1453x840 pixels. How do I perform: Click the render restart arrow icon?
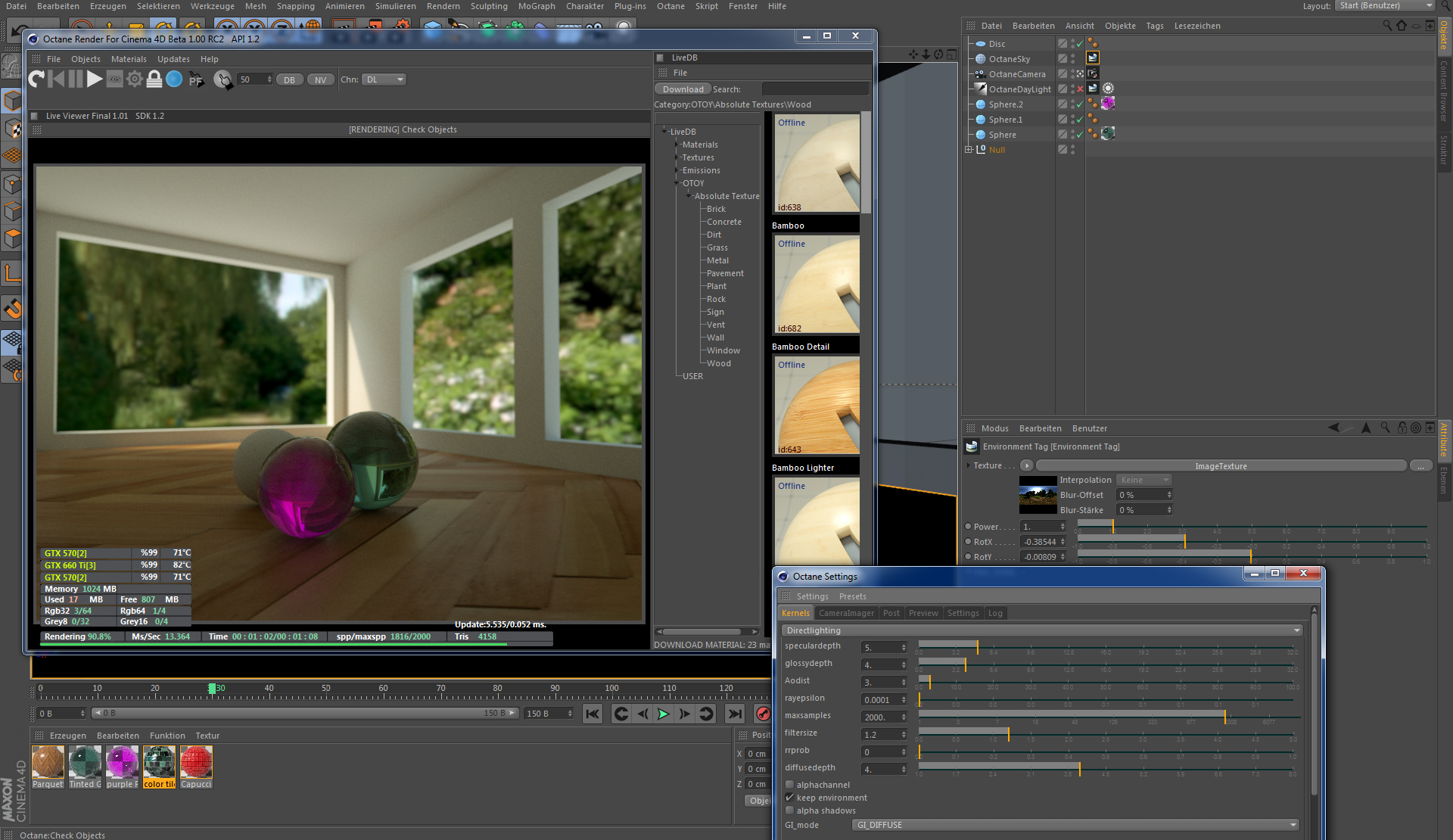click(x=36, y=79)
